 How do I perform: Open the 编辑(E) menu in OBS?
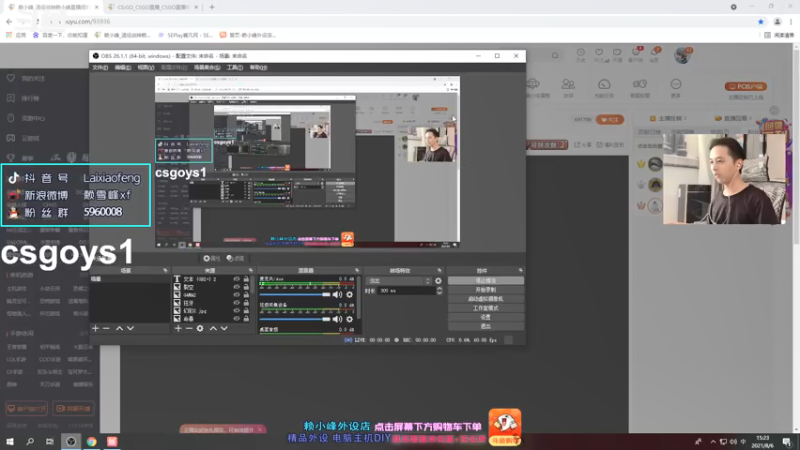tap(122, 67)
